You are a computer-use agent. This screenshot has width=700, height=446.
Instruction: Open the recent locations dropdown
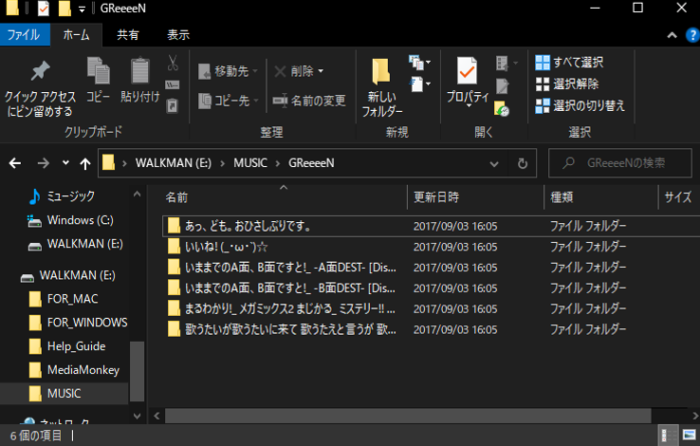(x=66, y=163)
